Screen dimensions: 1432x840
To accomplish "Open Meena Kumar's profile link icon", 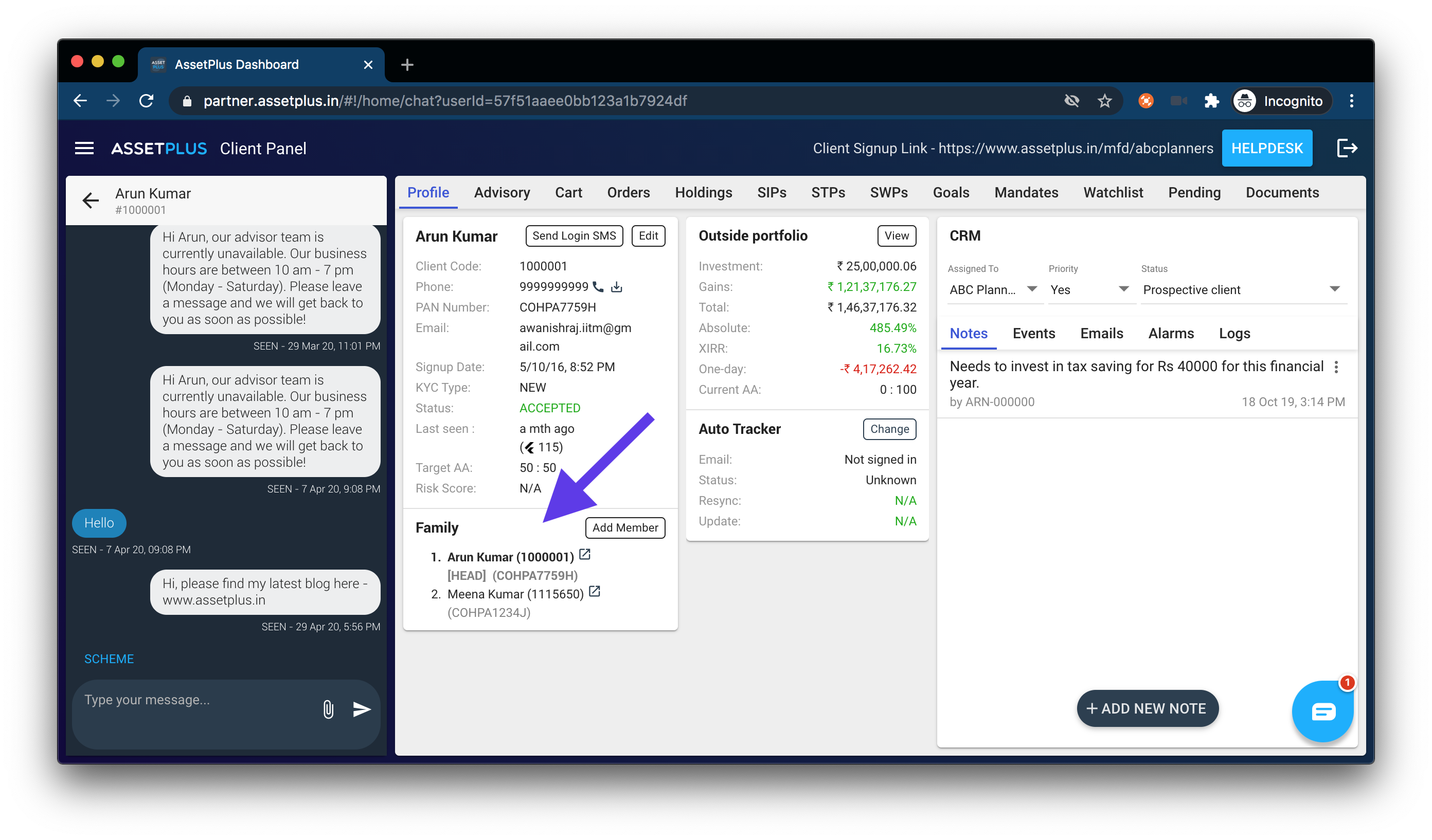I will [595, 592].
